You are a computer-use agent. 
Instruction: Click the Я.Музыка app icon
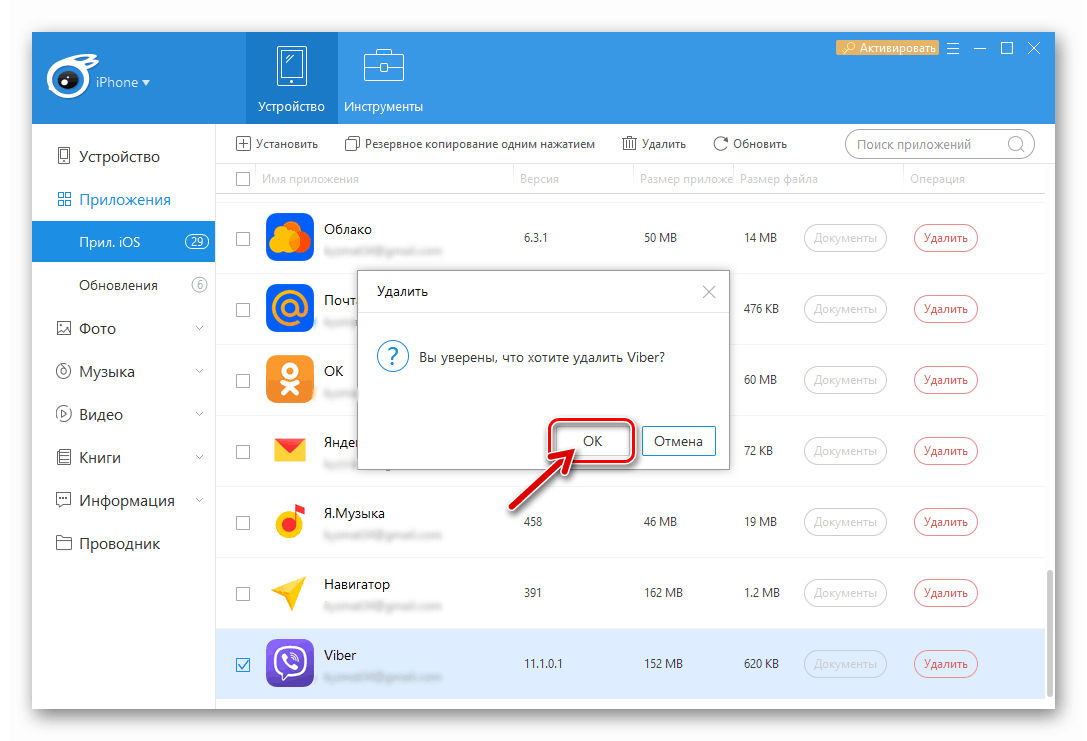pos(290,521)
